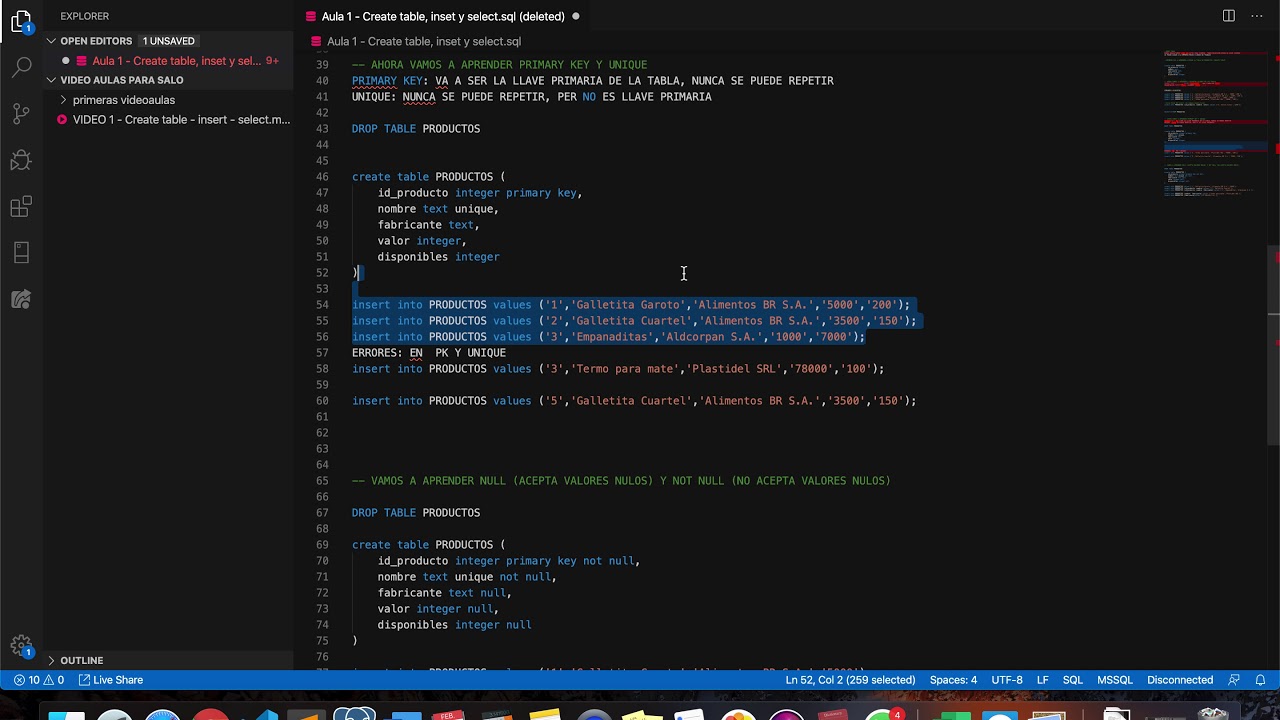Click SQL file icon in breadcrumb
Image resolution: width=1280 pixels, height=720 pixels.
[316, 41]
